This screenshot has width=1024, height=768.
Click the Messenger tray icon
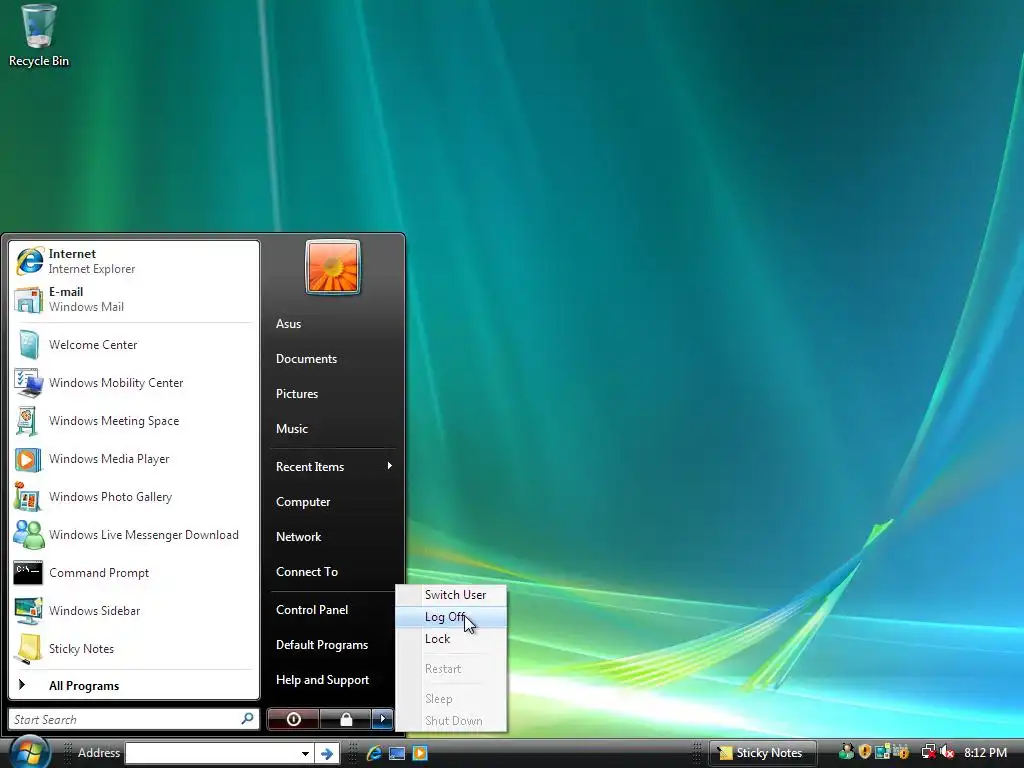tap(846, 752)
